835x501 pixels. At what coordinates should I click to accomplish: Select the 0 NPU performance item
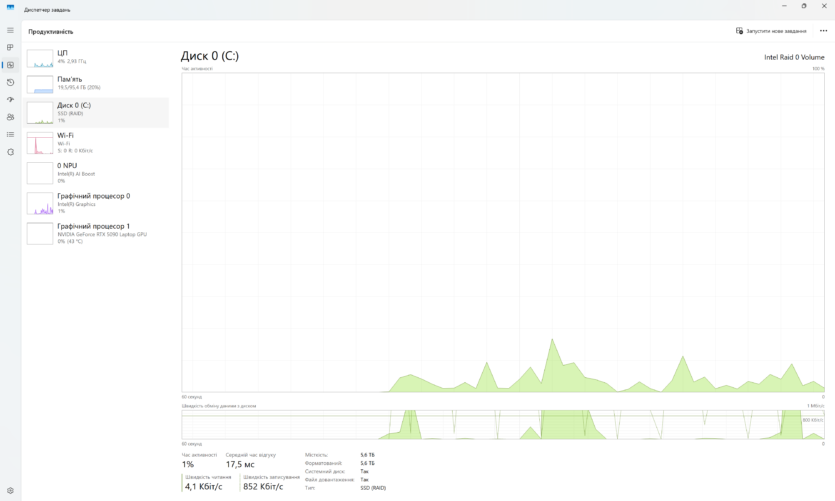point(97,173)
